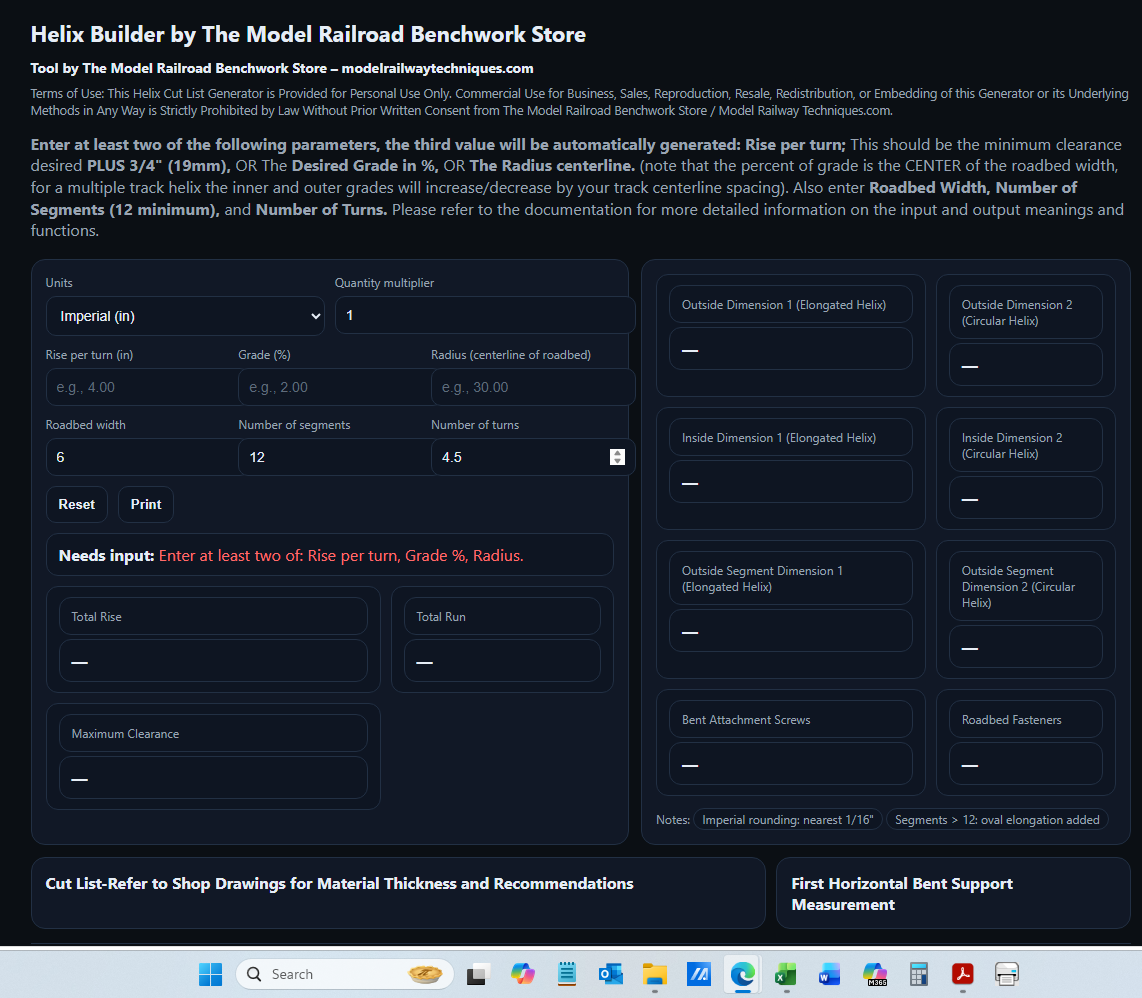Open Adobe Acrobat from the taskbar
Image resolution: width=1142 pixels, height=998 pixels.
coord(961,973)
